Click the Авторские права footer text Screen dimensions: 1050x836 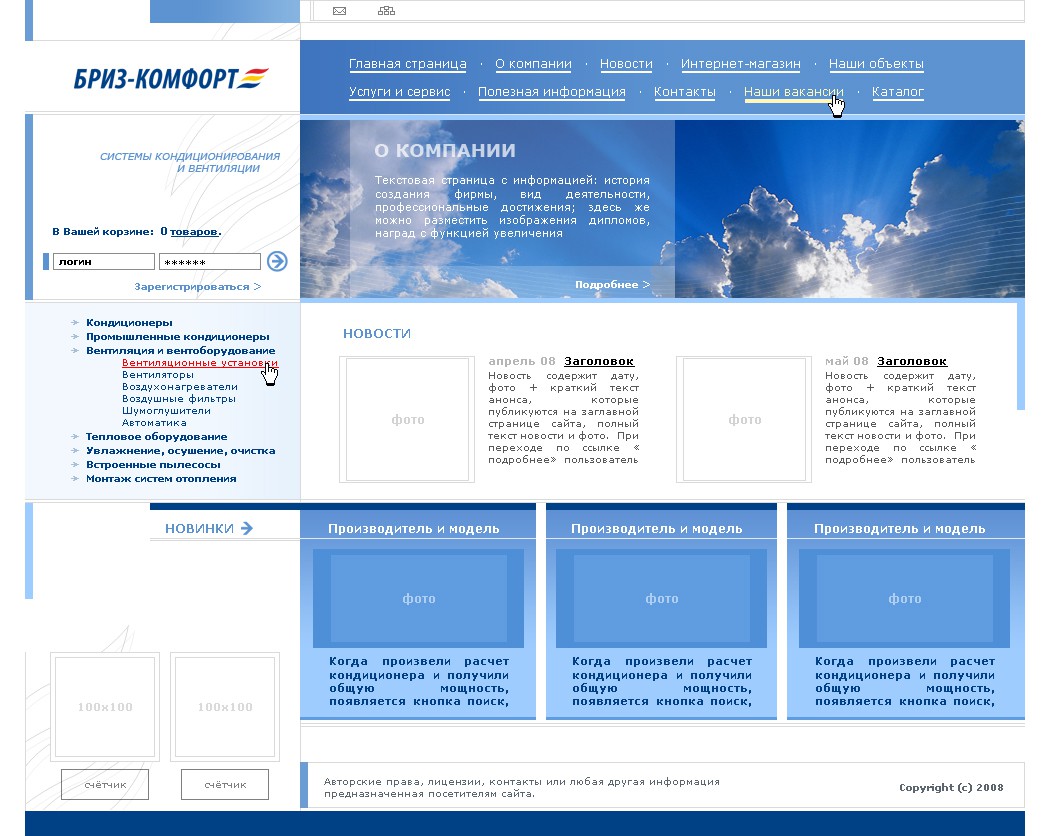click(x=522, y=788)
